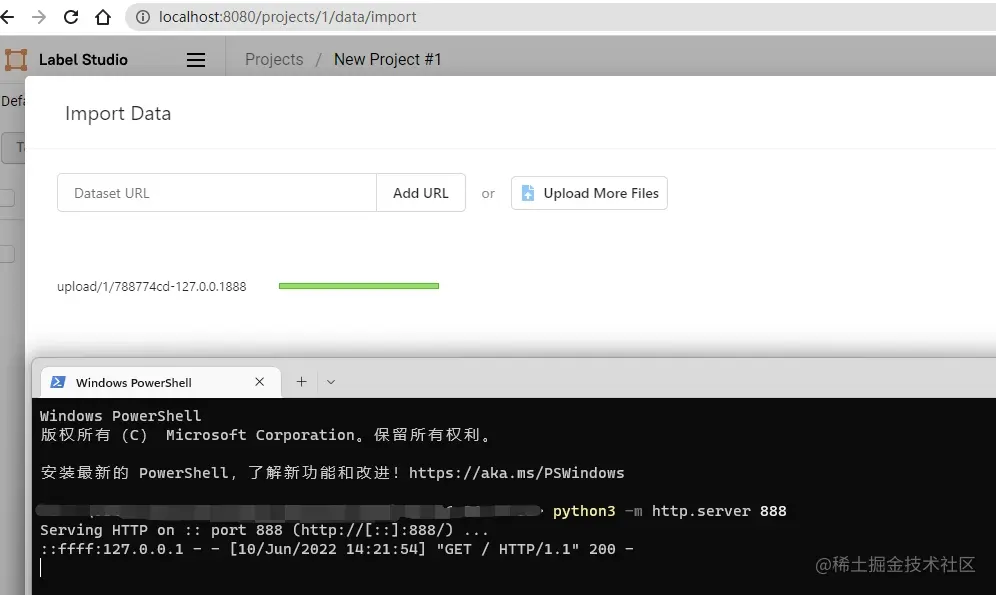The height and width of the screenshot is (595, 996).
Task: Click Upload More Files button
Action: tap(589, 193)
